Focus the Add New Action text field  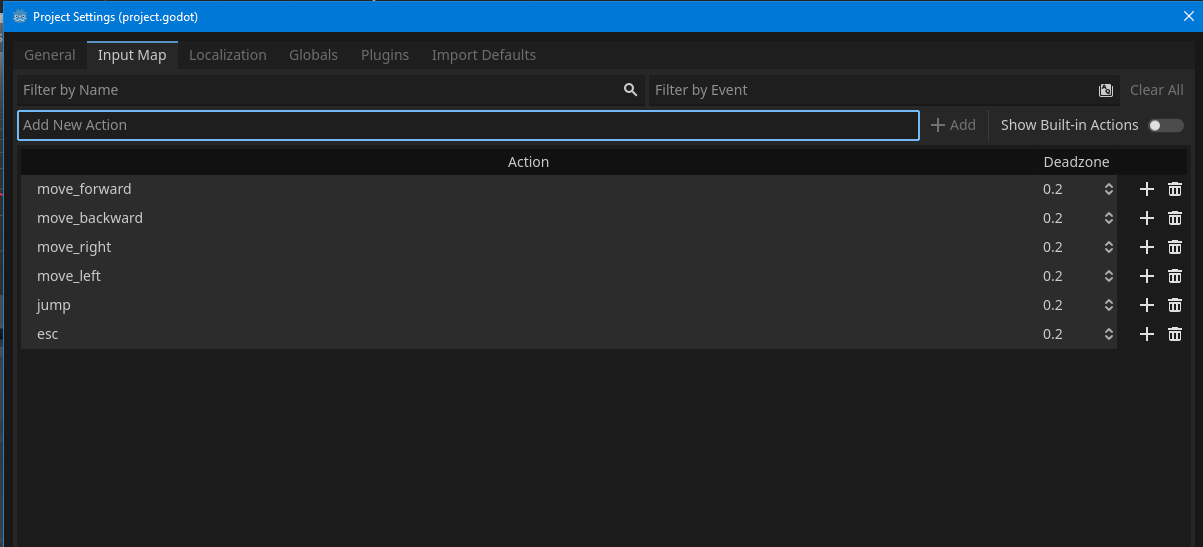pyautogui.click(x=468, y=125)
